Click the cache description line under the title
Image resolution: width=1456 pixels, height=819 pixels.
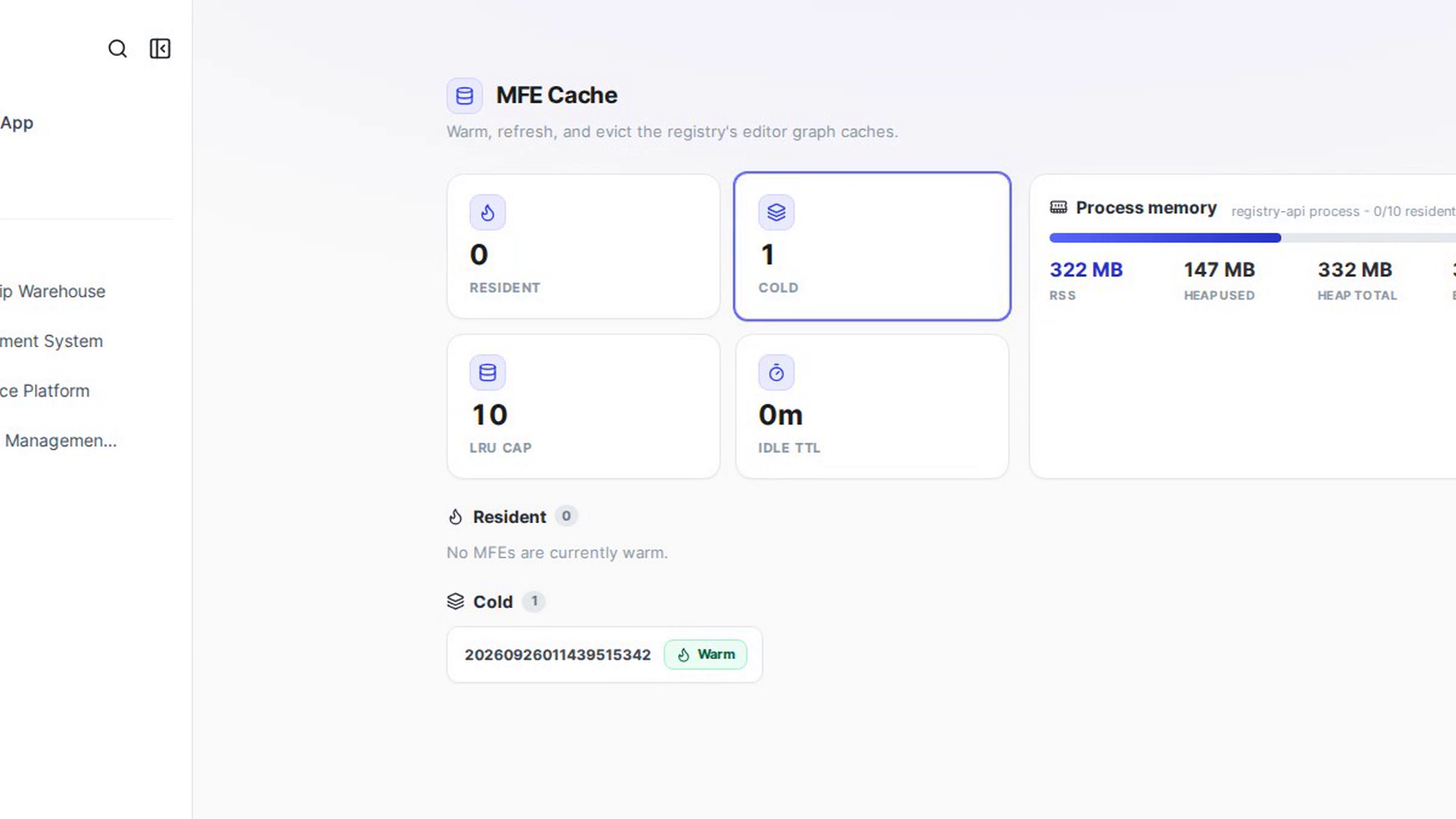672,132
